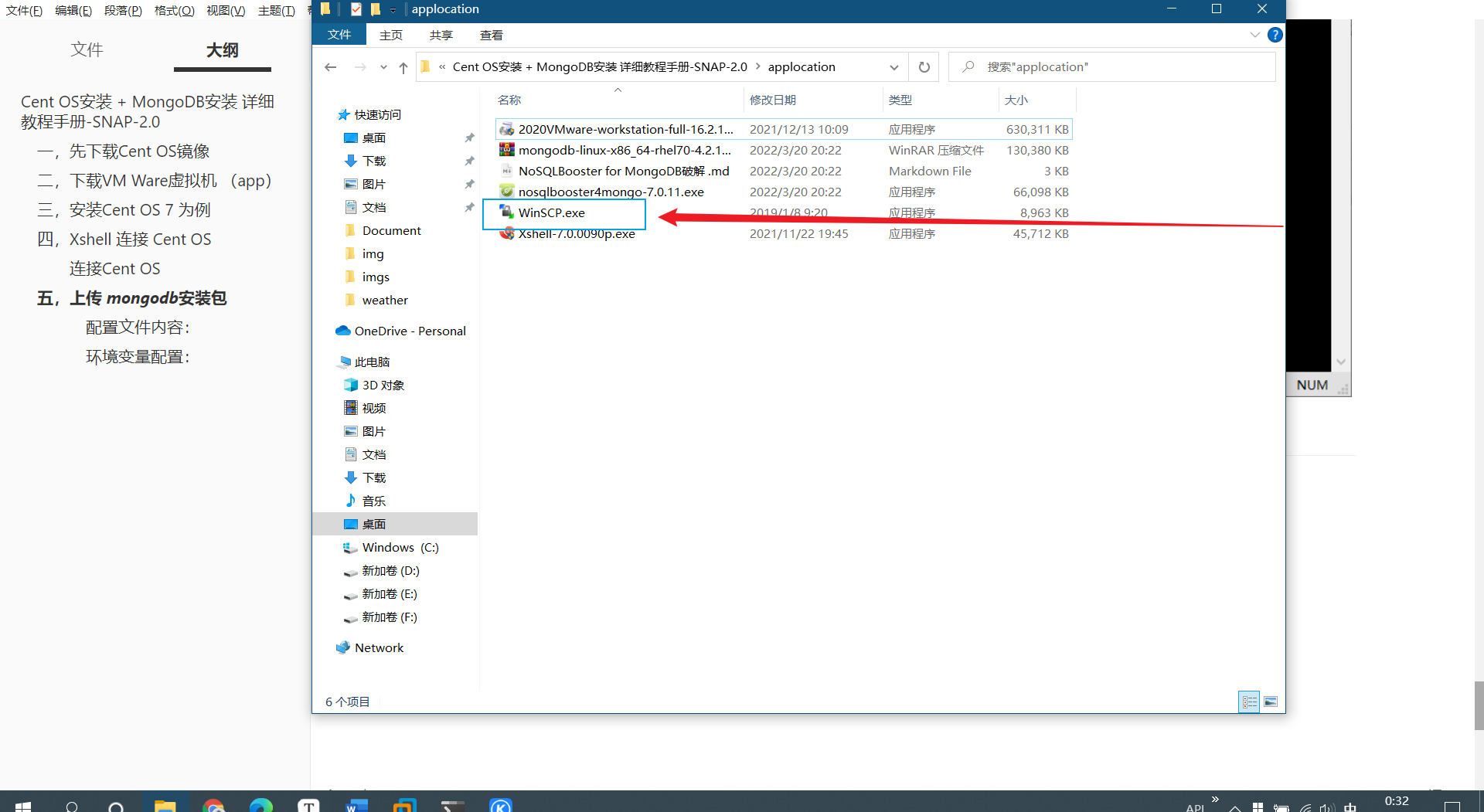1484x812 pixels.
Task: Open the 共享 ribbon tab
Action: 441,35
